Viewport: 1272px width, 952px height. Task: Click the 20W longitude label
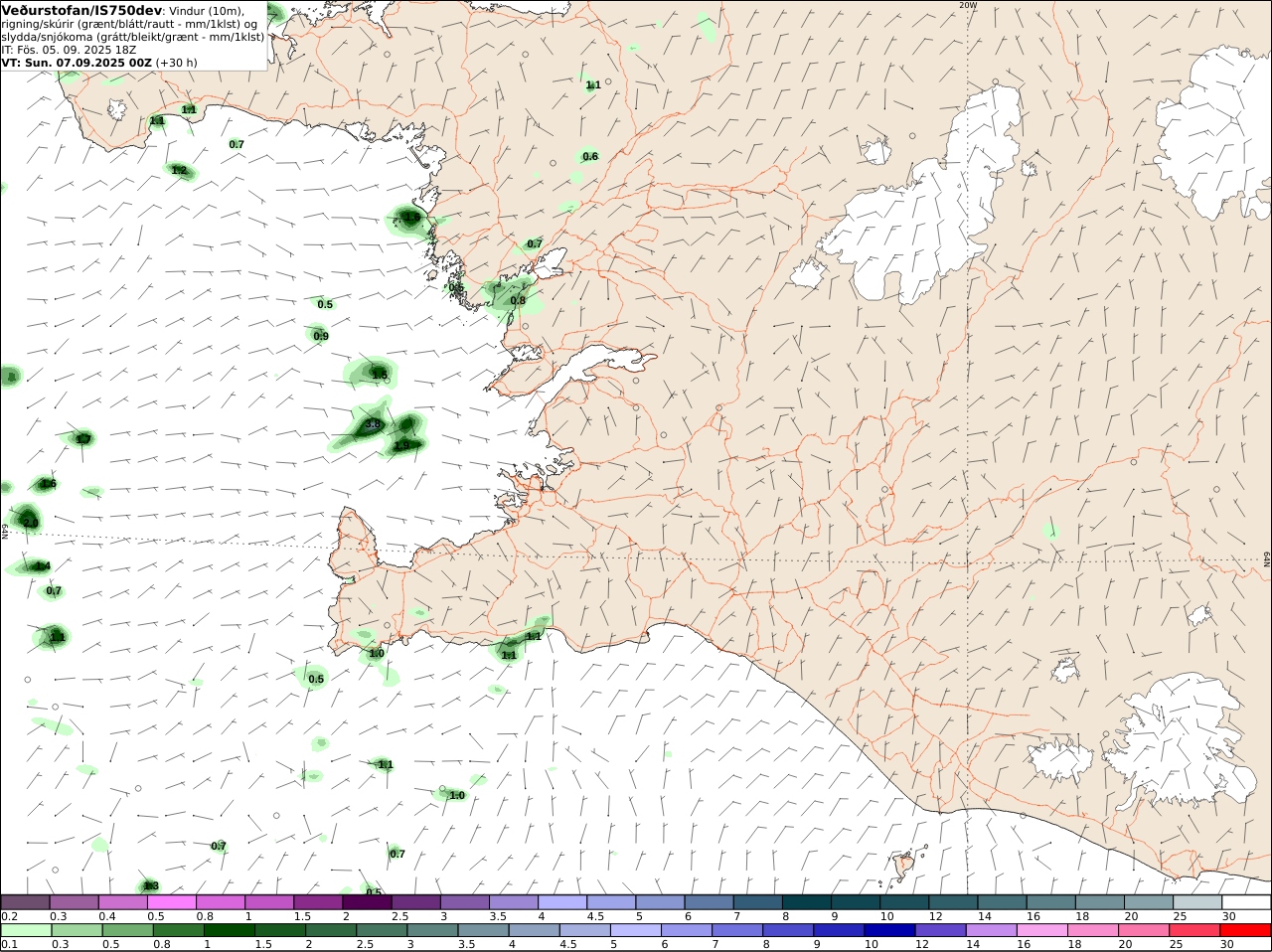967,5
